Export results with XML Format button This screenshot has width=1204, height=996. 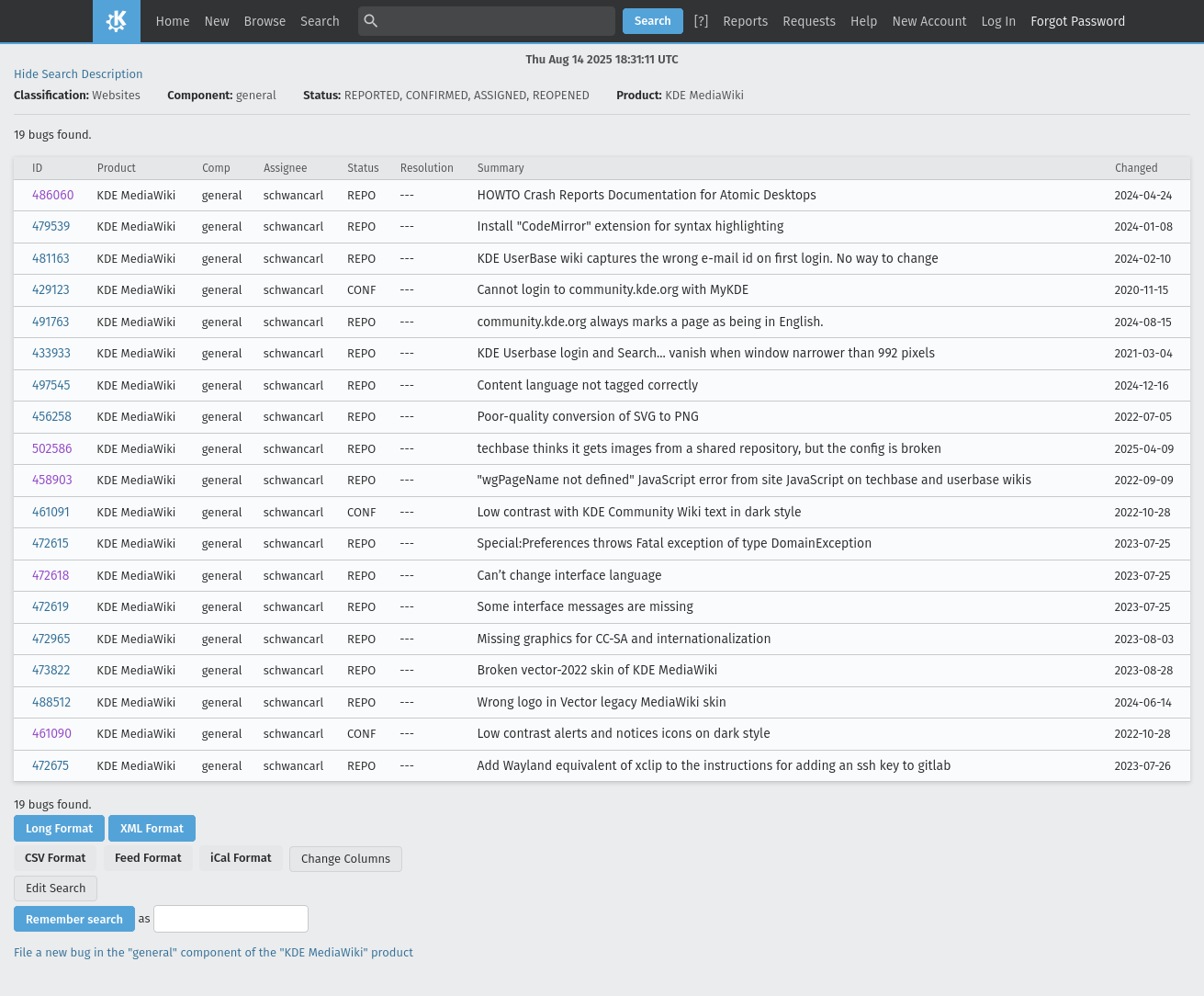coord(152,829)
